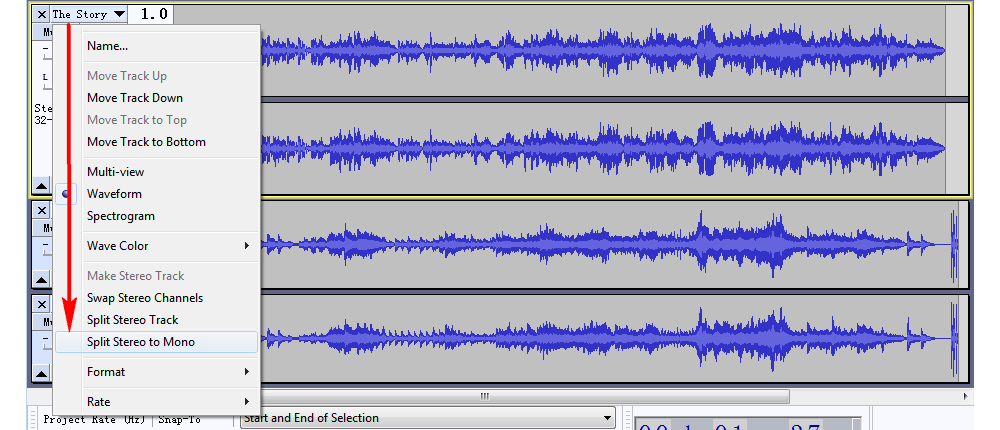Choose Split Stereo Track
This screenshot has height=430, width=1000.
156,320
